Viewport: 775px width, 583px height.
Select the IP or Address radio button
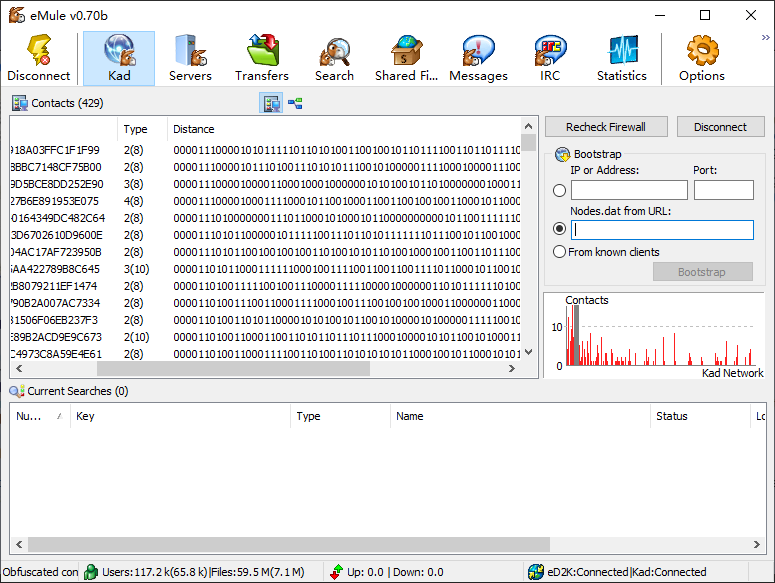[560, 191]
